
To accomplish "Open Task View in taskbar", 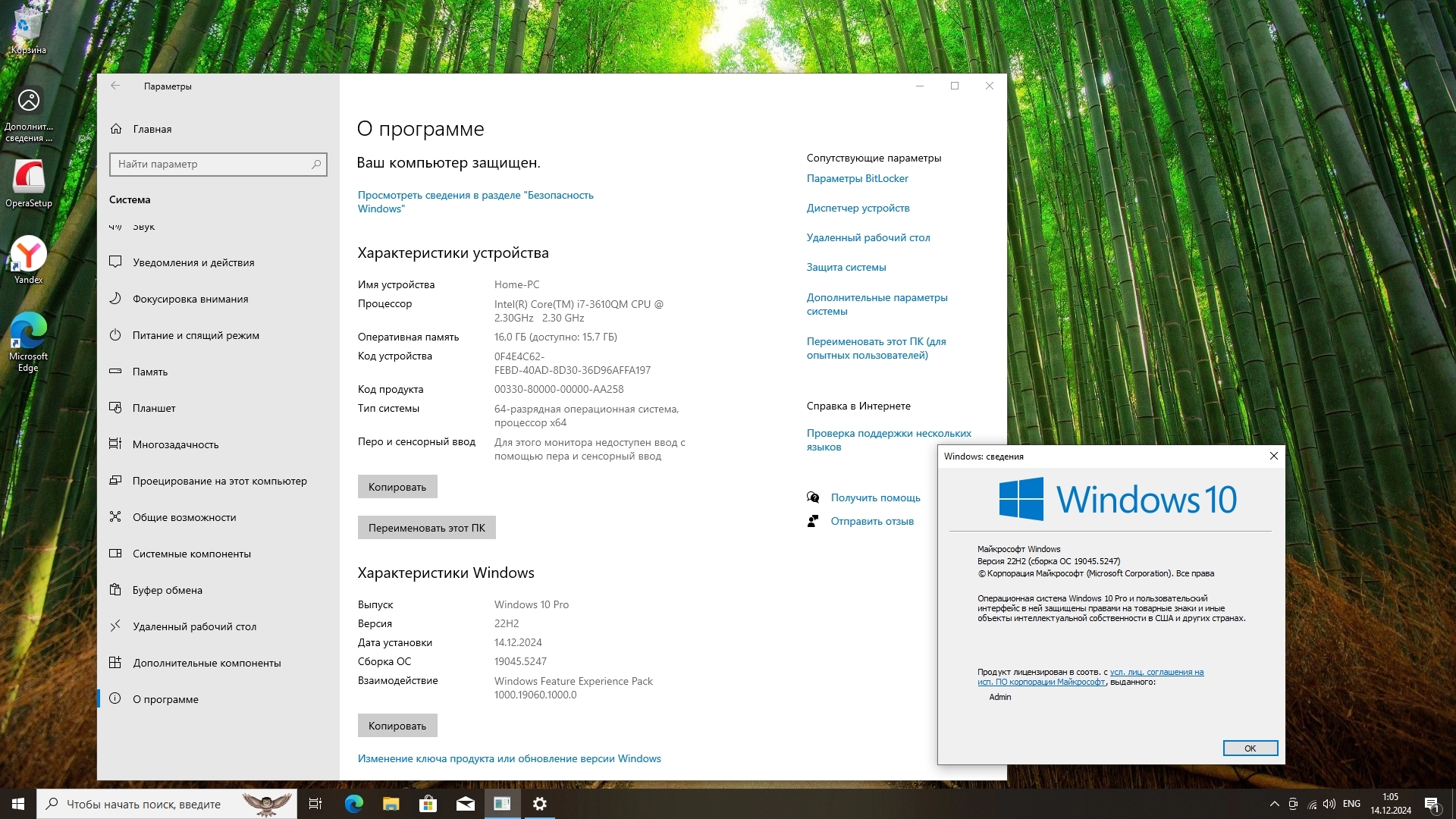I will coord(315,804).
